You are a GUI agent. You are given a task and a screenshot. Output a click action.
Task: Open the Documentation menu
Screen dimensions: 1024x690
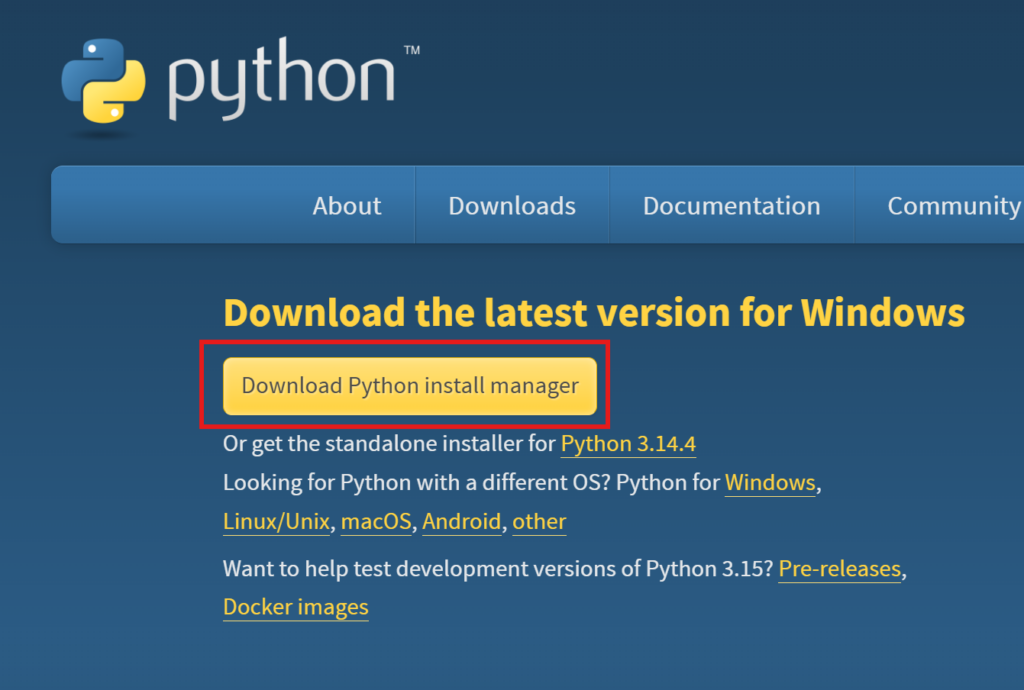pyautogui.click(x=731, y=206)
